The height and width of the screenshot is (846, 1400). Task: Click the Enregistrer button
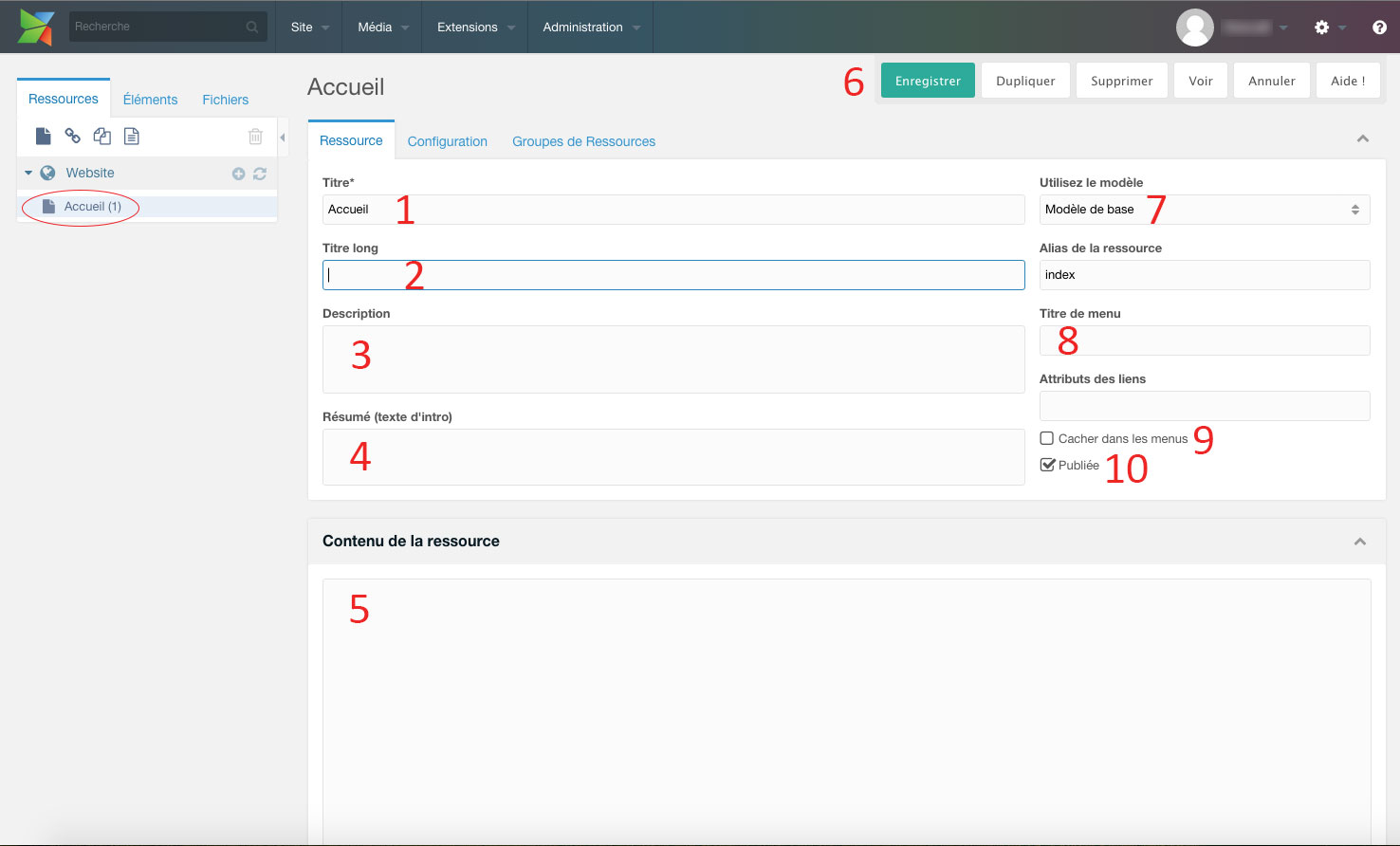point(928,81)
